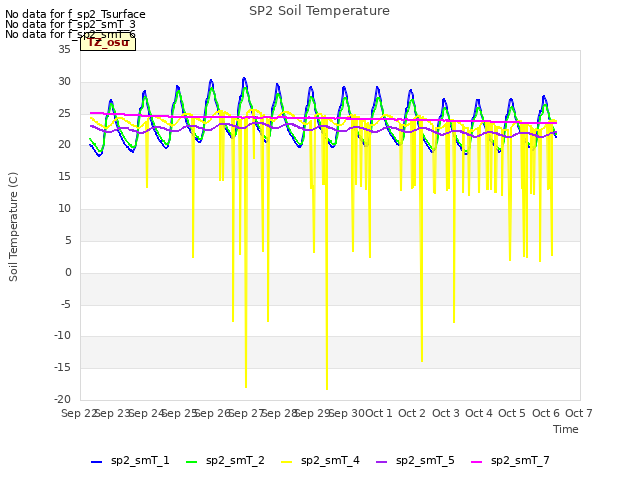
Task: Click the SP2 Soil Temperature chart title
Action: pyautogui.click(x=319, y=11)
